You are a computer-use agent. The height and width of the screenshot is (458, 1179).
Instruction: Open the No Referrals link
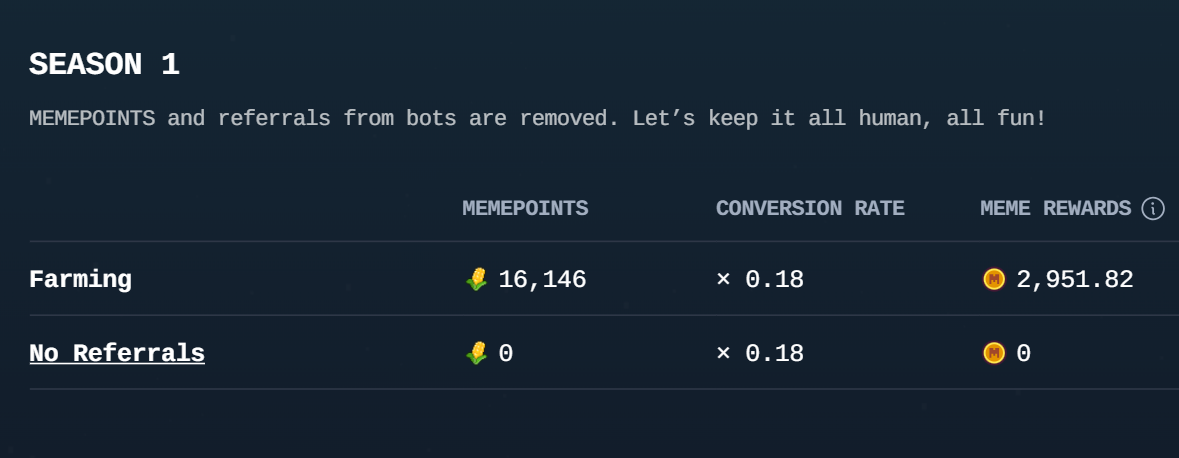[117, 353]
